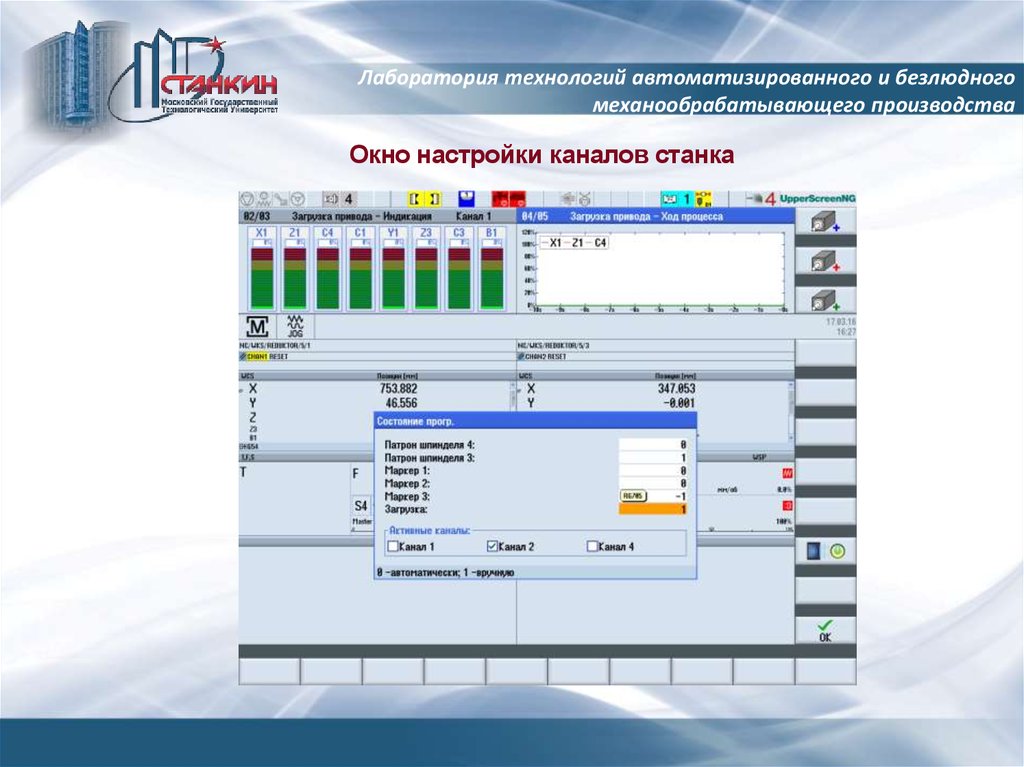
Task: Click the green power circle icon
Action: click(x=837, y=551)
